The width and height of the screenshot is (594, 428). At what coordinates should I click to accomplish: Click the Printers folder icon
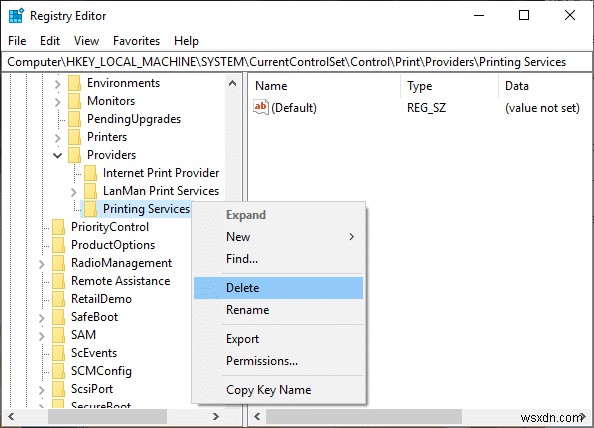[74, 137]
